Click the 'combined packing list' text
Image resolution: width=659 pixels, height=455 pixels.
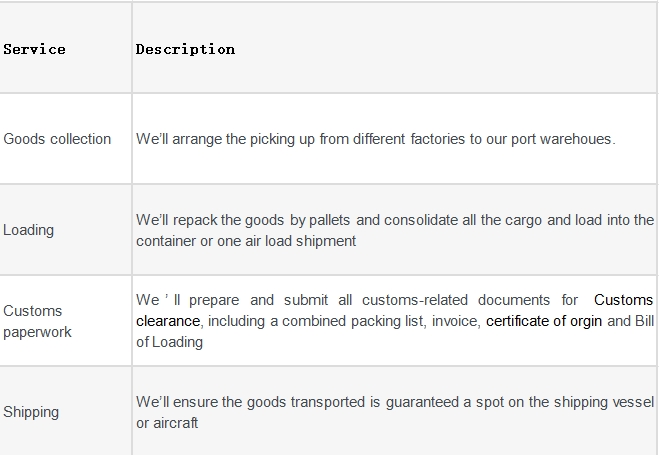click(x=352, y=321)
